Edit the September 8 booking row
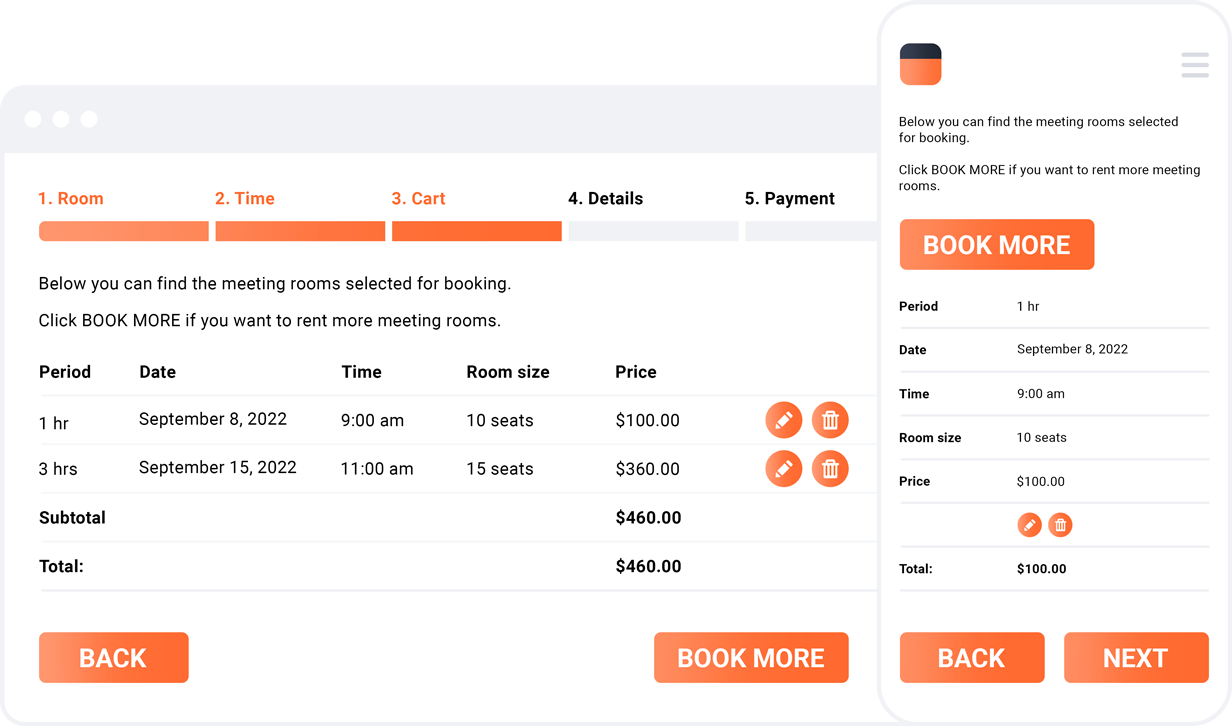The height and width of the screenshot is (726, 1232). tap(783, 420)
